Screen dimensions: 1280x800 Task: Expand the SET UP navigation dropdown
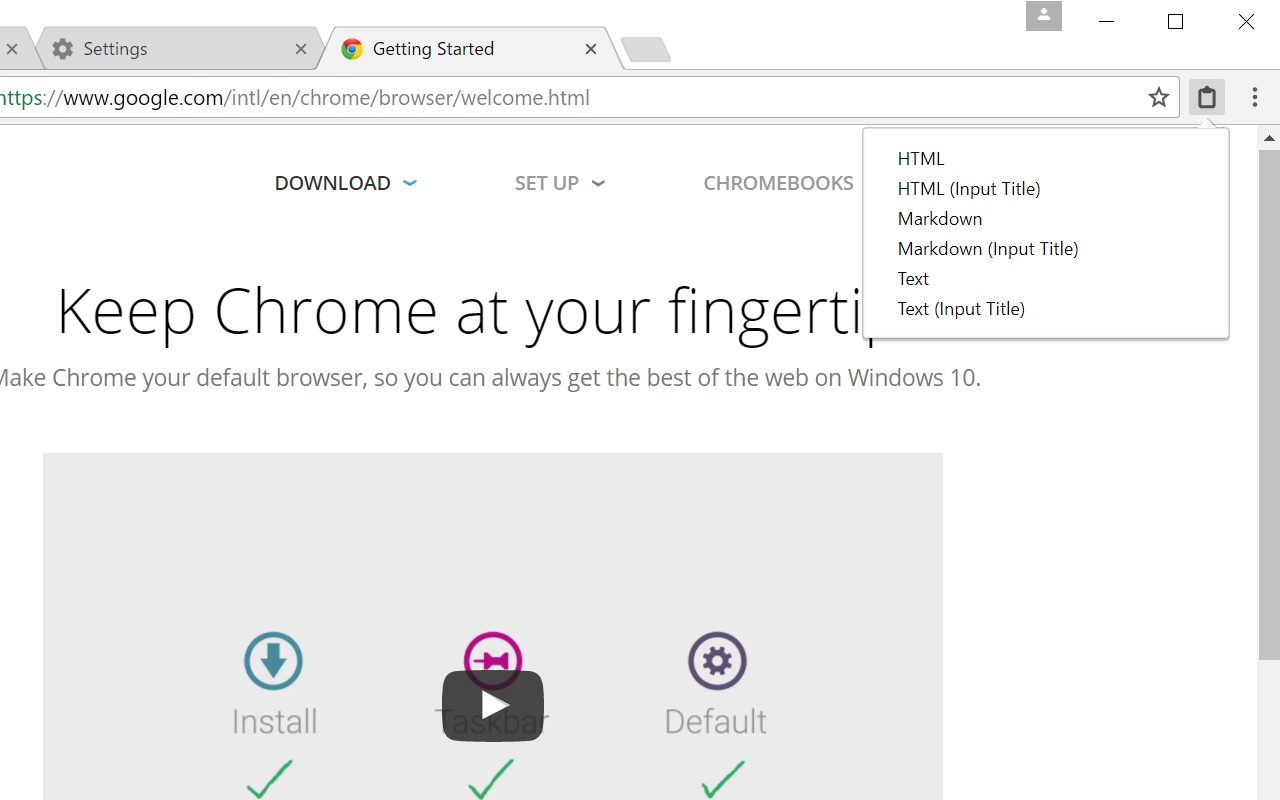(560, 183)
